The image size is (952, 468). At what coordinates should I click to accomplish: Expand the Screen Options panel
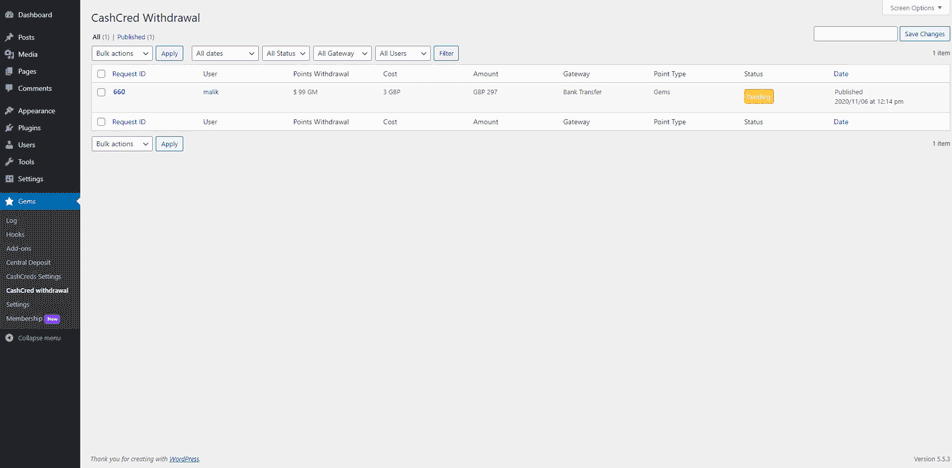click(x=916, y=8)
